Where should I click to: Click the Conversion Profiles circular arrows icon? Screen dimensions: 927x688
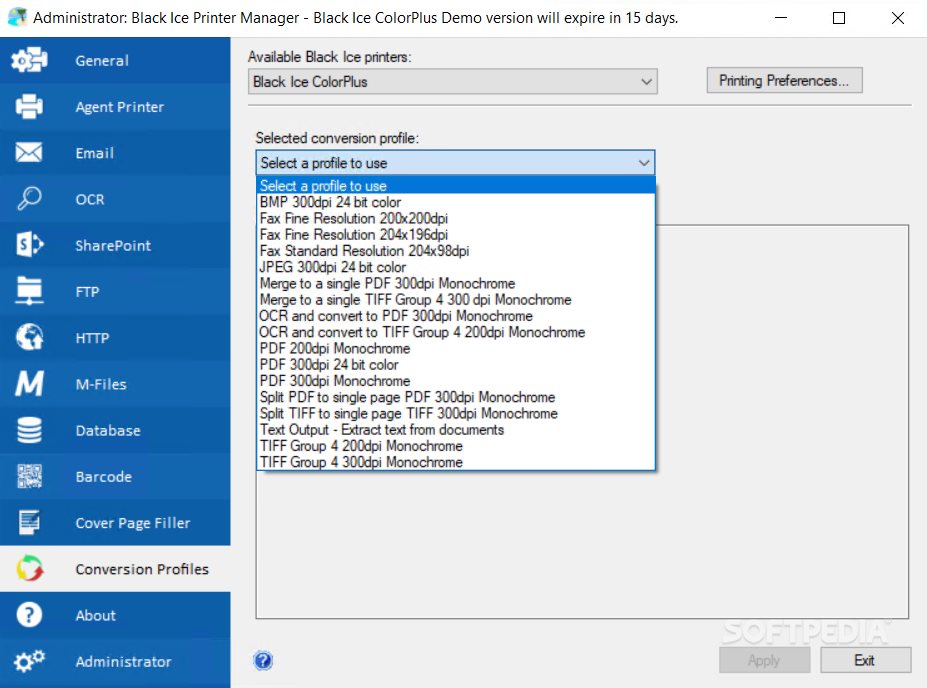(29, 569)
